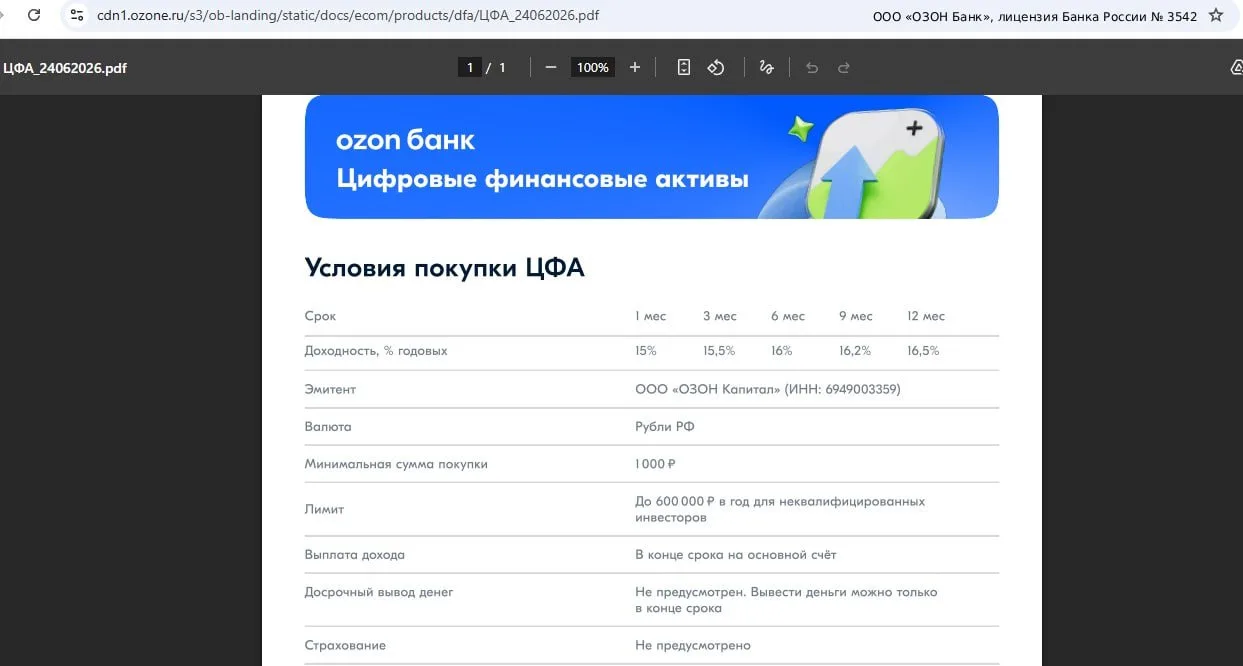
Task: Click the Эмитент row label
Action: pos(330,389)
